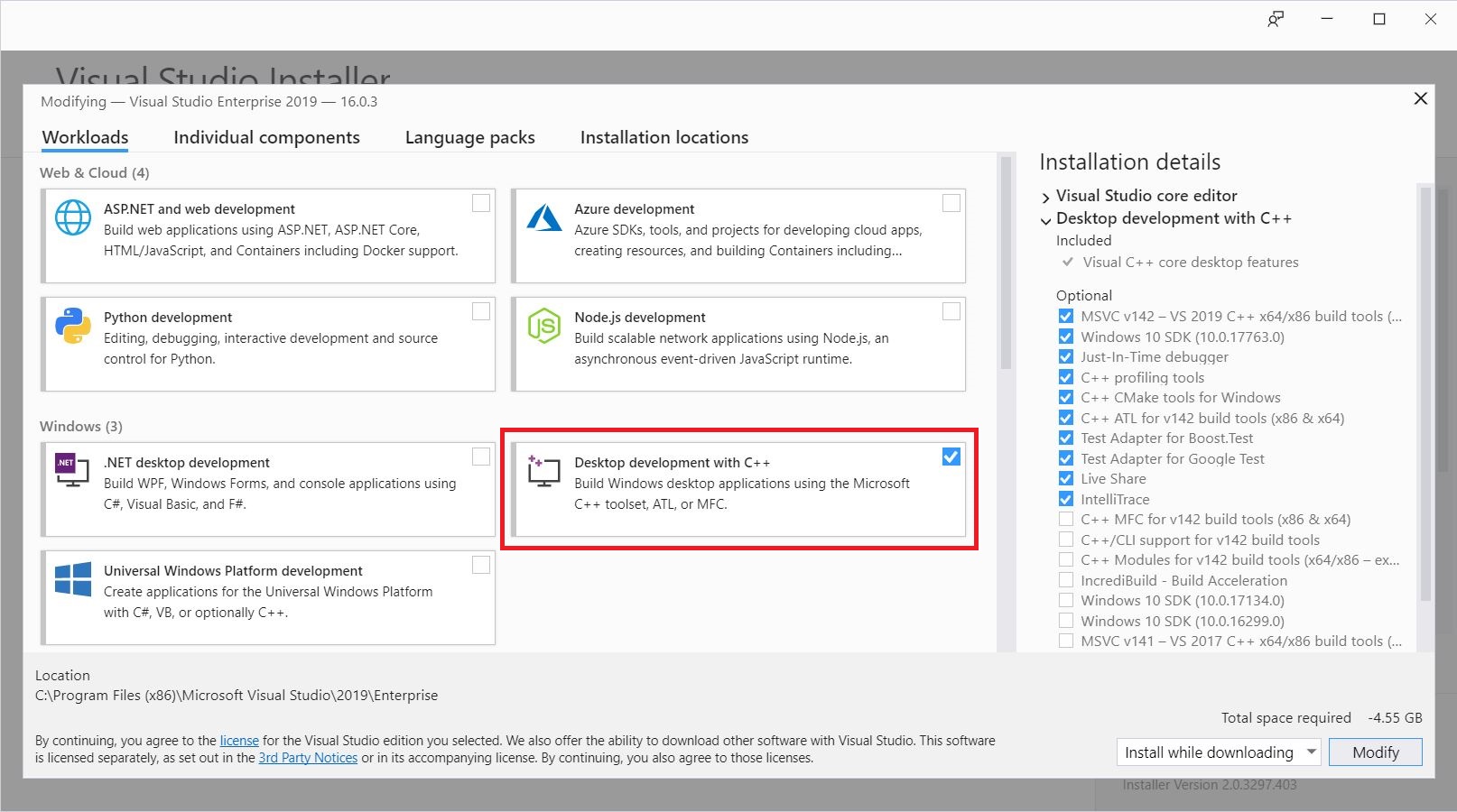
Task: Select the ASP.NET and web development globe icon
Action: click(72, 217)
